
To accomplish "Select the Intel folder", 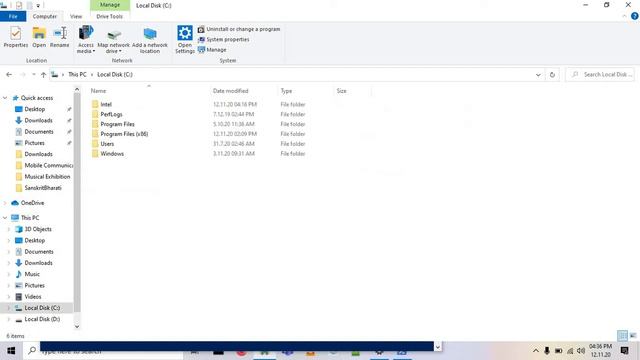I will pos(106,104).
